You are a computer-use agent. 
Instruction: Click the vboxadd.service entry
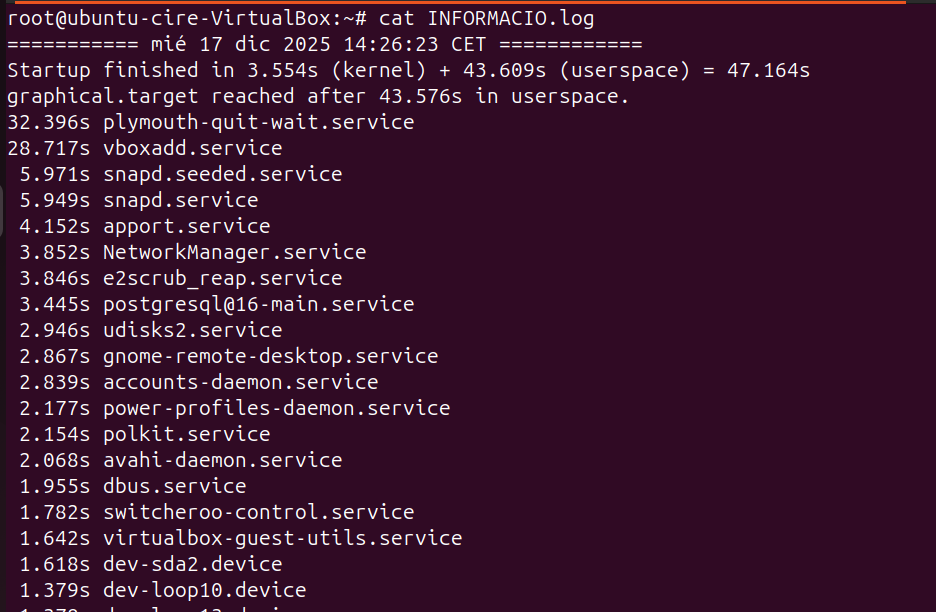tap(192, 148)
